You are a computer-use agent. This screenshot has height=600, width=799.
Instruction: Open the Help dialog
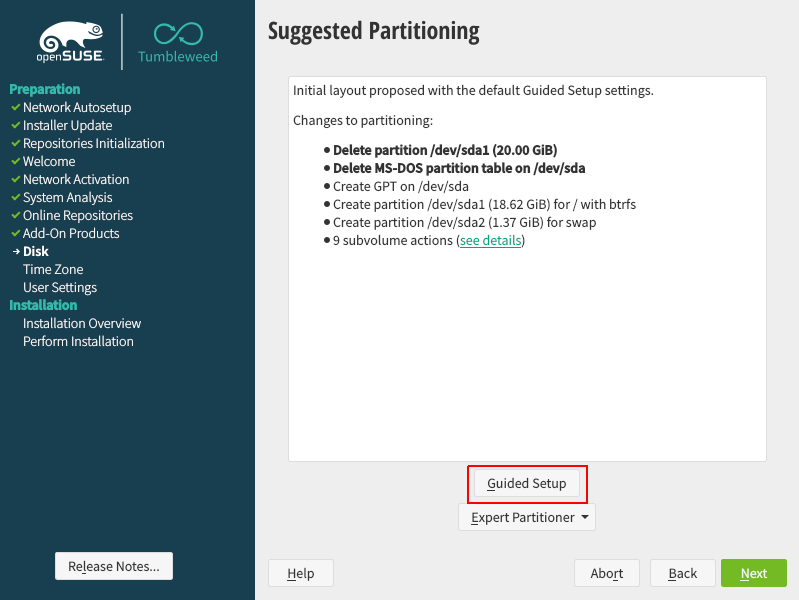coord(301,573)
